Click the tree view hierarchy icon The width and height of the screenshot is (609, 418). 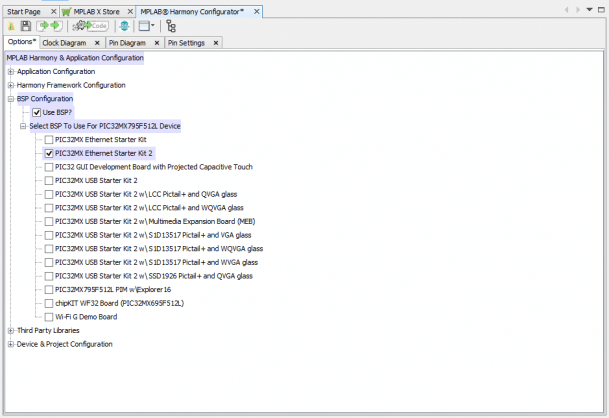[171, 26]
